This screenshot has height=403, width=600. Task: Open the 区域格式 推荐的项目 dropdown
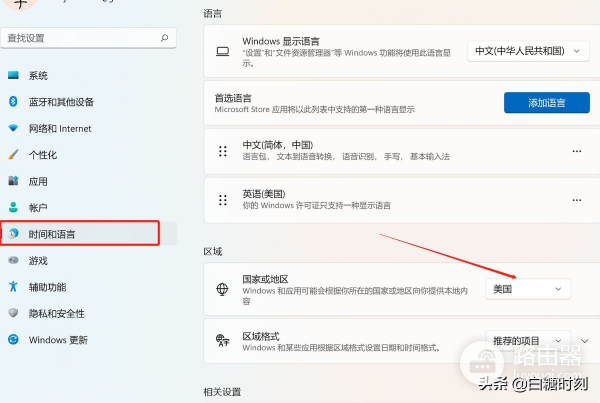point(528,341)
